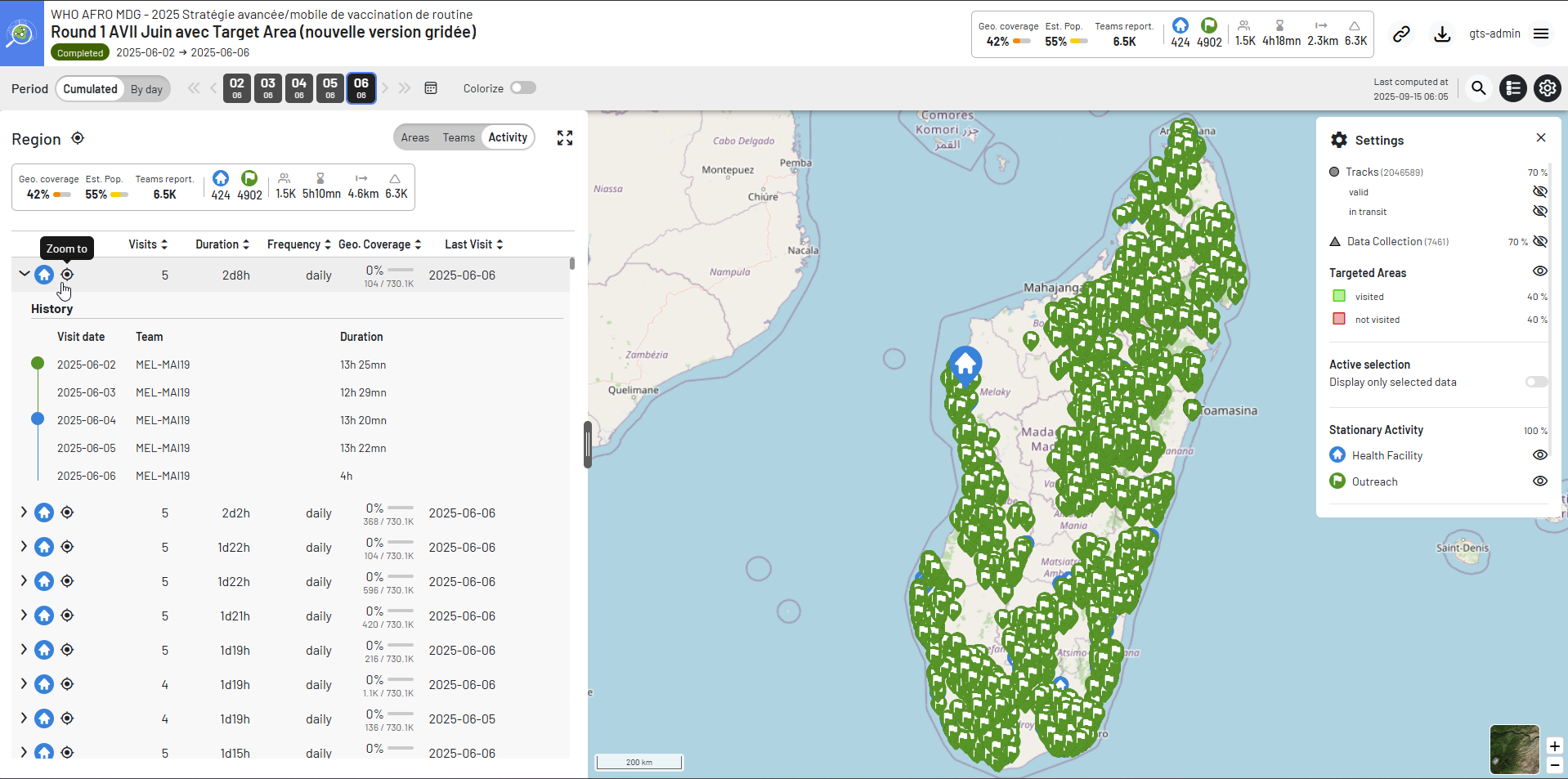Copy share link via chain icon
This screenshot has width=1568, height=779.
tap(1401, 34)
